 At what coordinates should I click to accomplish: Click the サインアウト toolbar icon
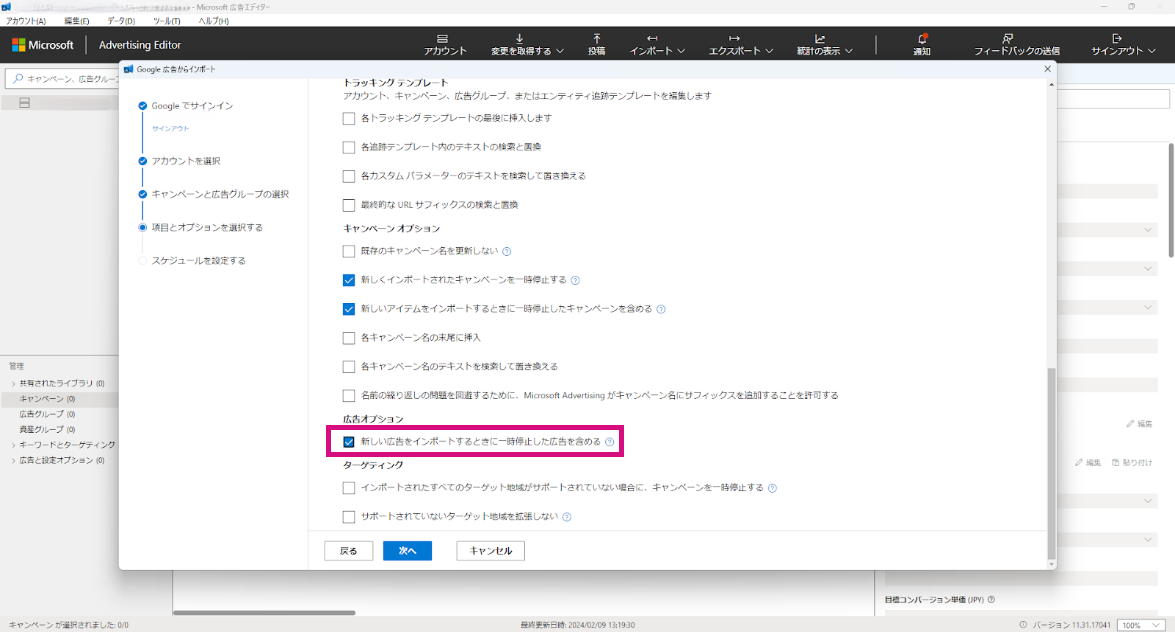click(x=1117, y=38)
